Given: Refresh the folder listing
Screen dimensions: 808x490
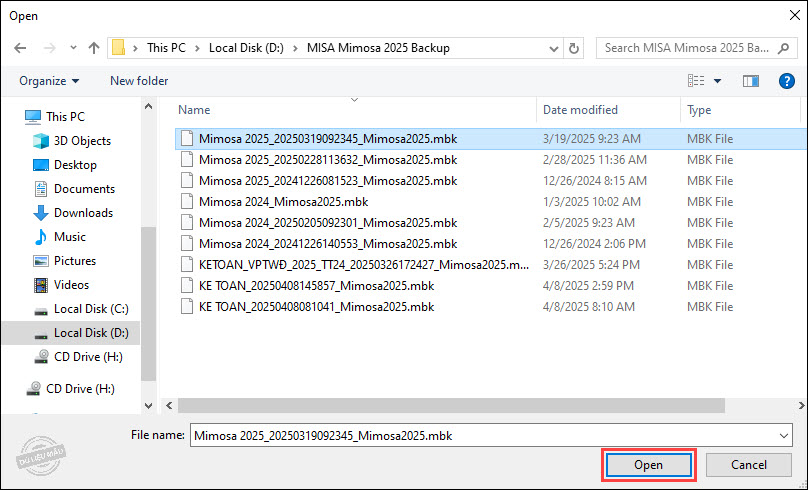Looking at the screenshot, I should [574, 48].
